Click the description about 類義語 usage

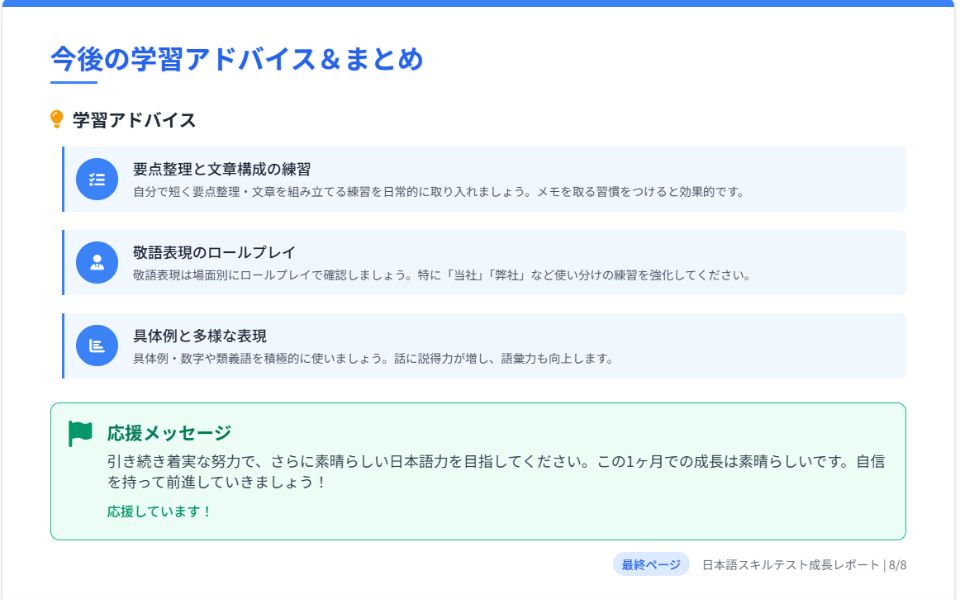click(372, 358)
